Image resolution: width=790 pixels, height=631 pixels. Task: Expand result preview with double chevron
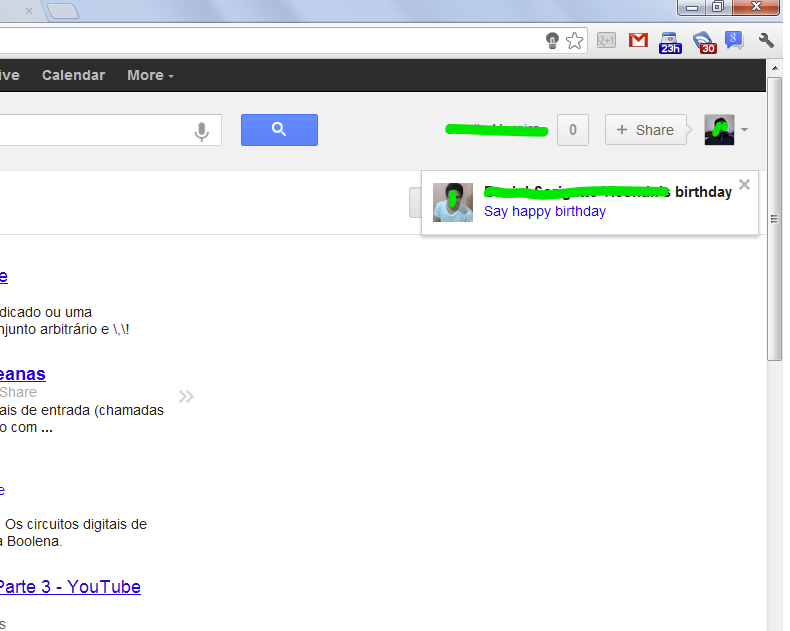pos(186,396)
